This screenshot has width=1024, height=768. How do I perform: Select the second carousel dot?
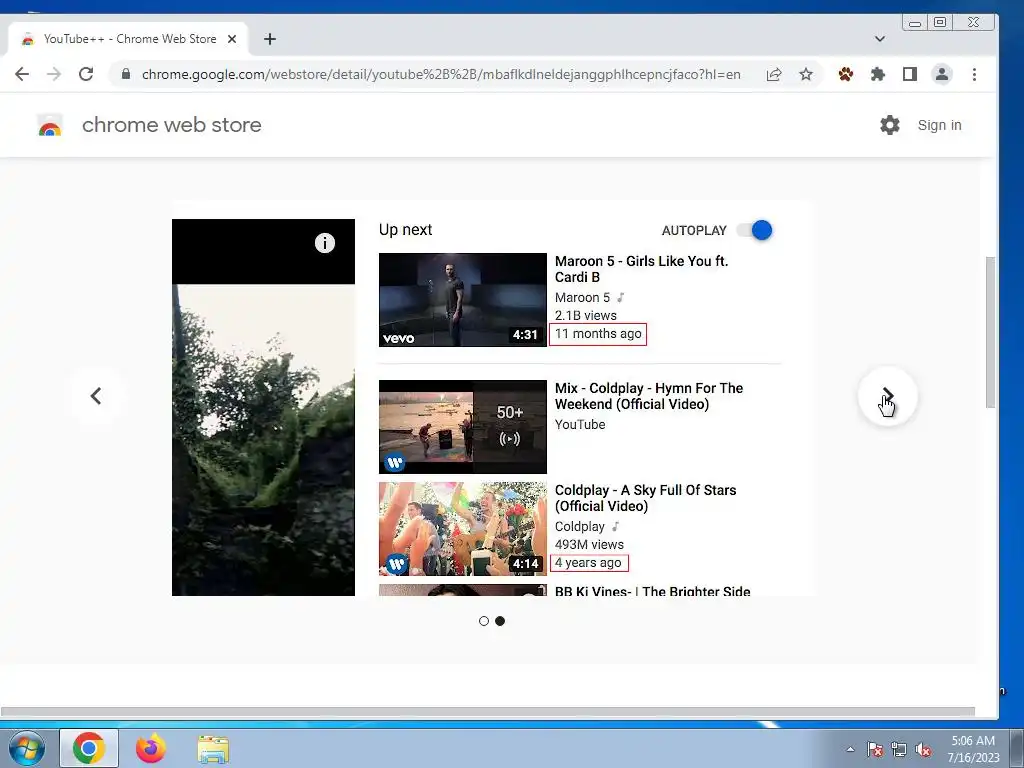coord(500,621)
